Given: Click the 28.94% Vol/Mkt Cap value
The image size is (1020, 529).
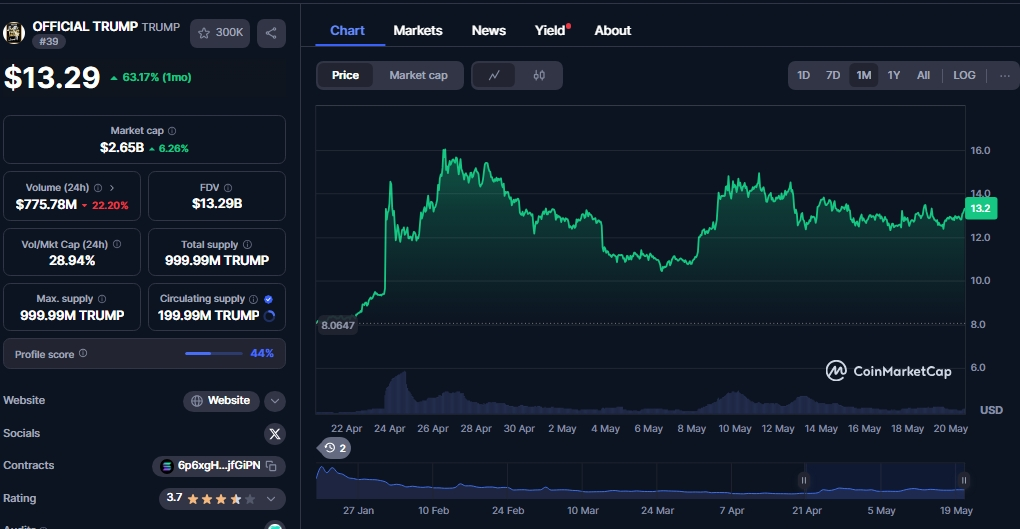Looking at the screenshot, I should click(x=72, y=260).
